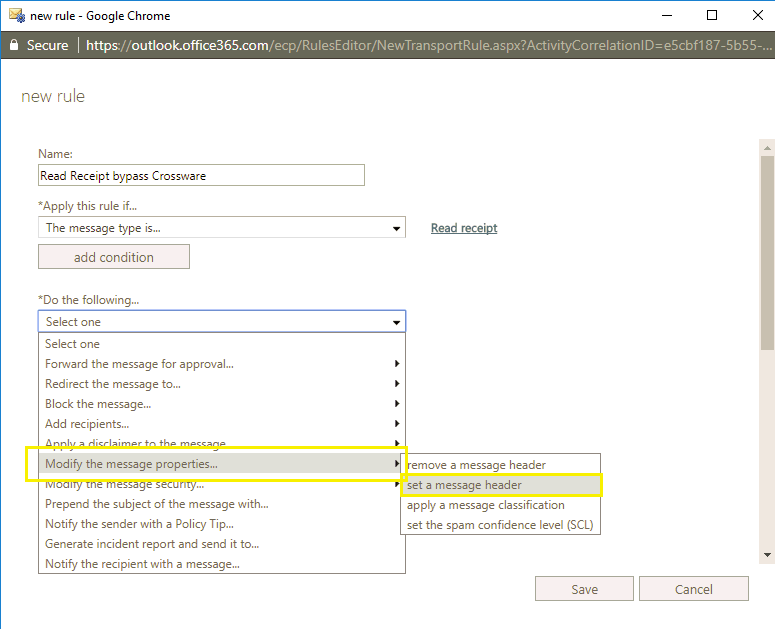The image size is (775, 629).
Task: Select 'Add recipients...' option
Action: (221, 424)
